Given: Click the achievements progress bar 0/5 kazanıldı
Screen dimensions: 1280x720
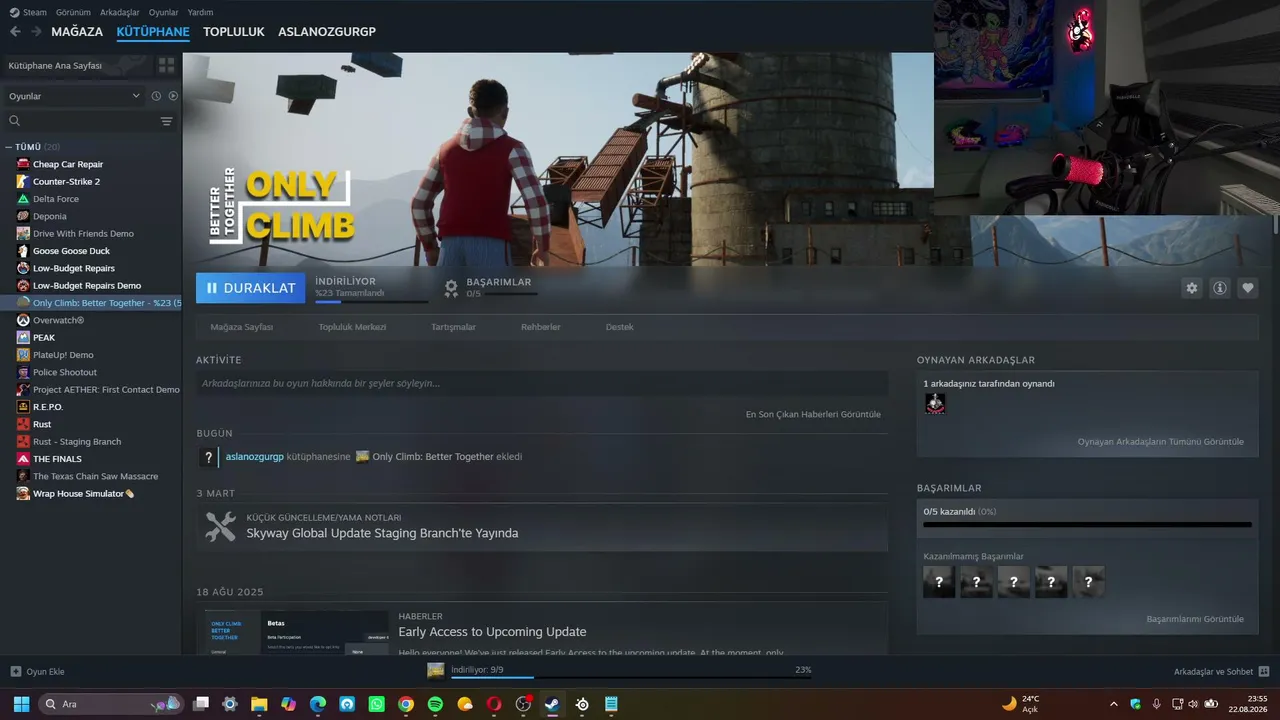Looking at the screenshot, I should coord(1087,524).
